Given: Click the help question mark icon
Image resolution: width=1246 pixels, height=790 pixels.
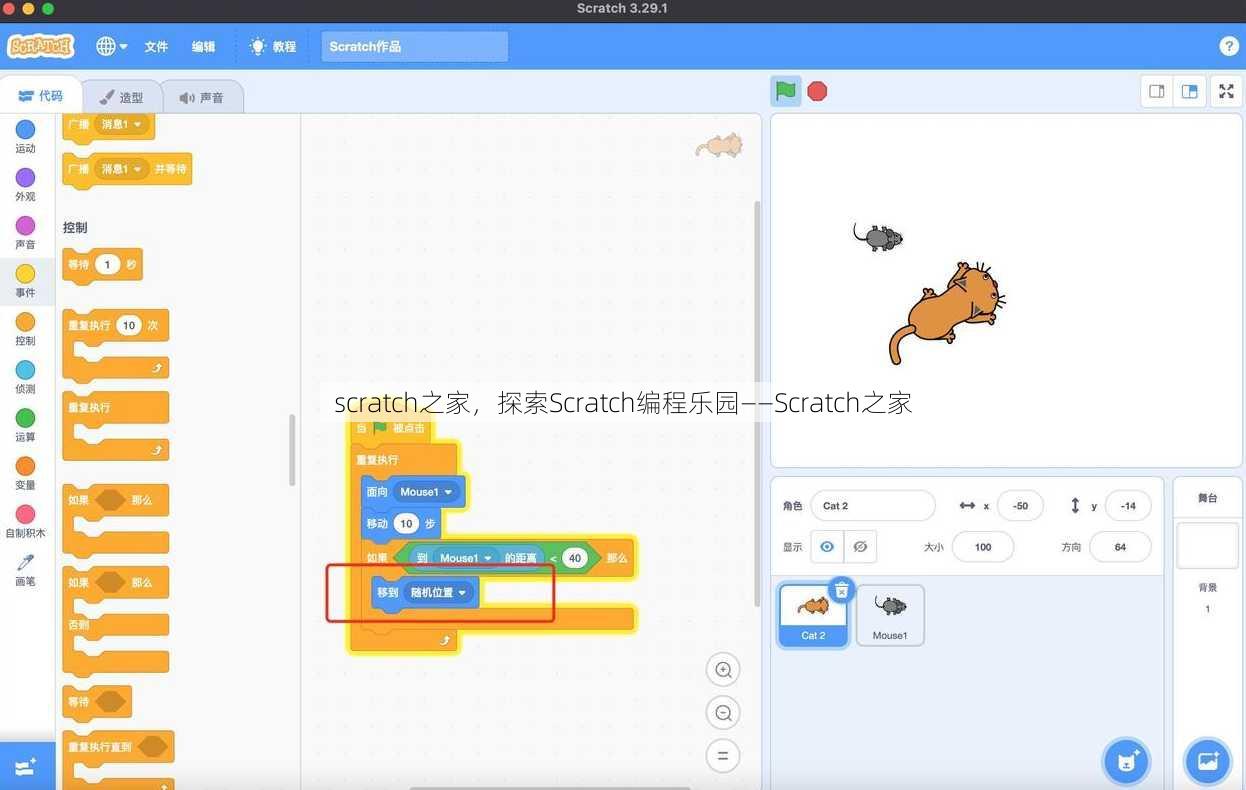Looking at the screenshot, I should (x=1229, y=46).
